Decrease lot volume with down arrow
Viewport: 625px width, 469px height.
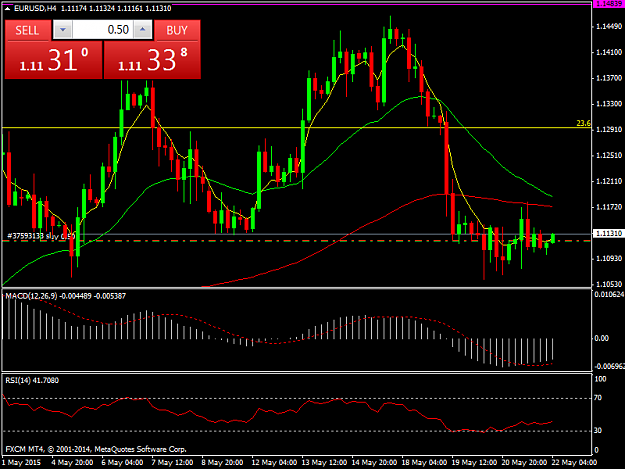63,30
